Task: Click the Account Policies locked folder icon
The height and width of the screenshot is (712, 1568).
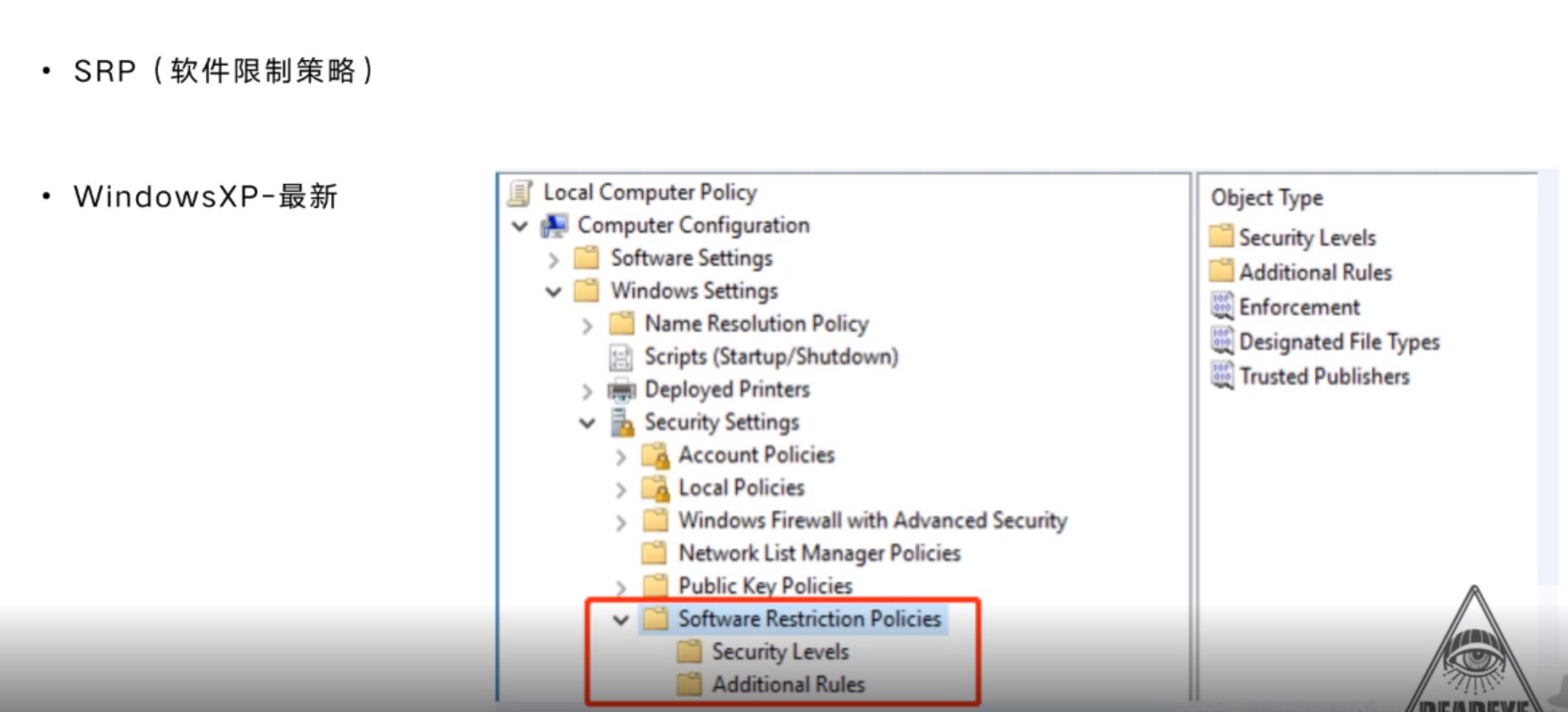Action: click(655, 456)
